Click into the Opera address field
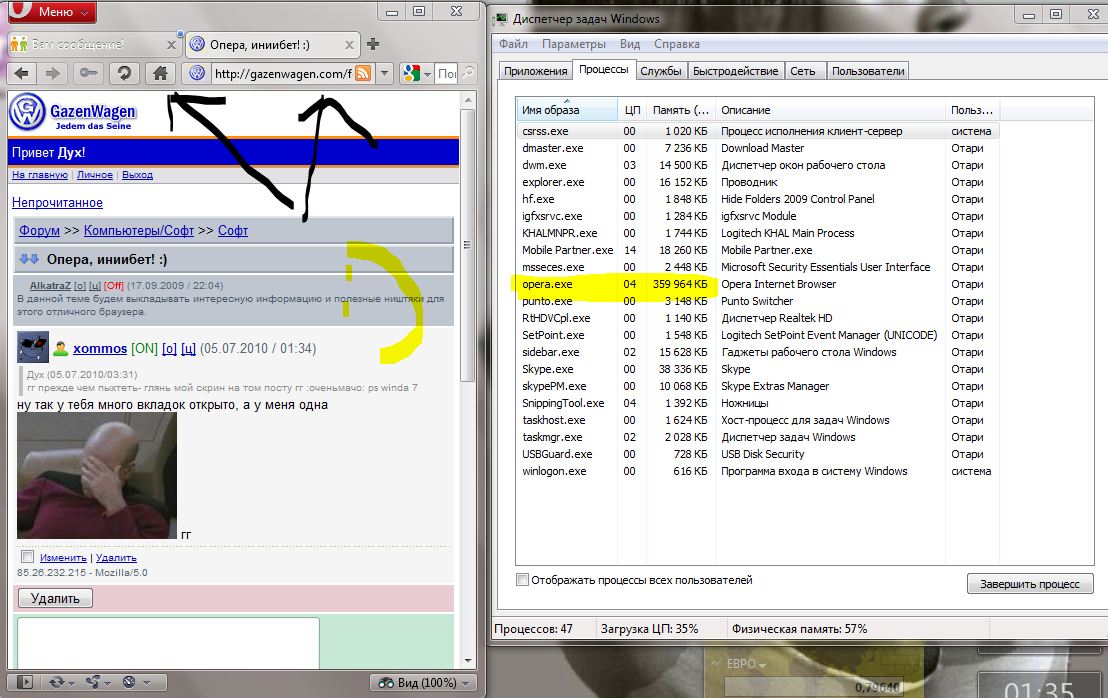Screen dimensions: 1108x698 click(283, 73)
